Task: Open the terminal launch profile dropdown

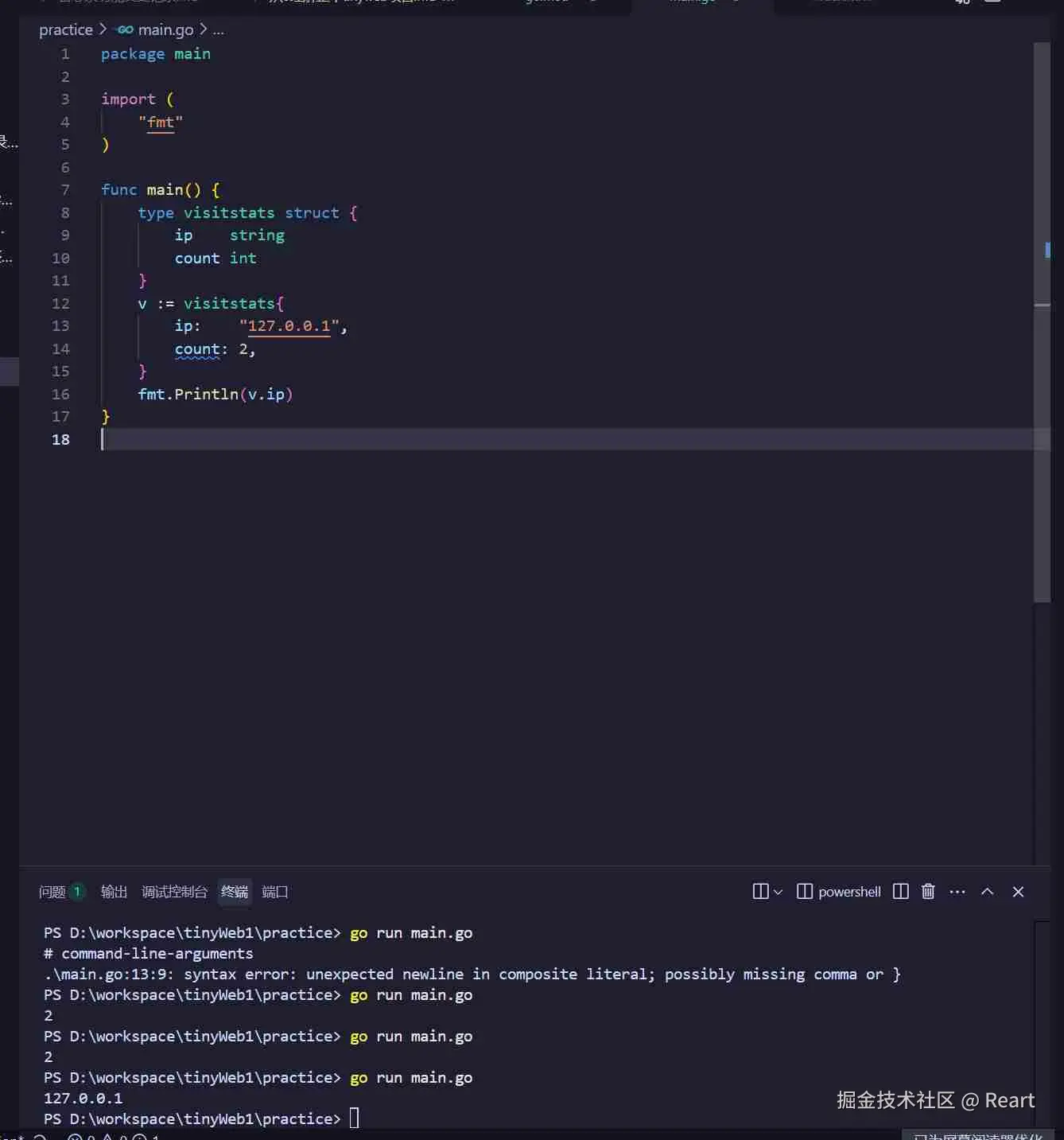Action: coord(778,892)
